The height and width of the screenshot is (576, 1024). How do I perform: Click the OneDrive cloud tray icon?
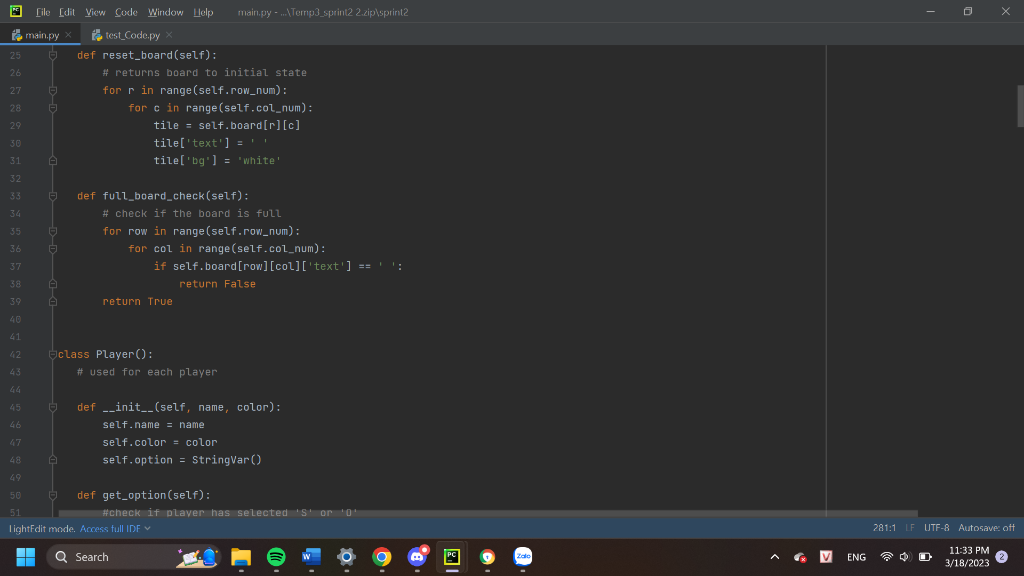(x=800, y=557)
